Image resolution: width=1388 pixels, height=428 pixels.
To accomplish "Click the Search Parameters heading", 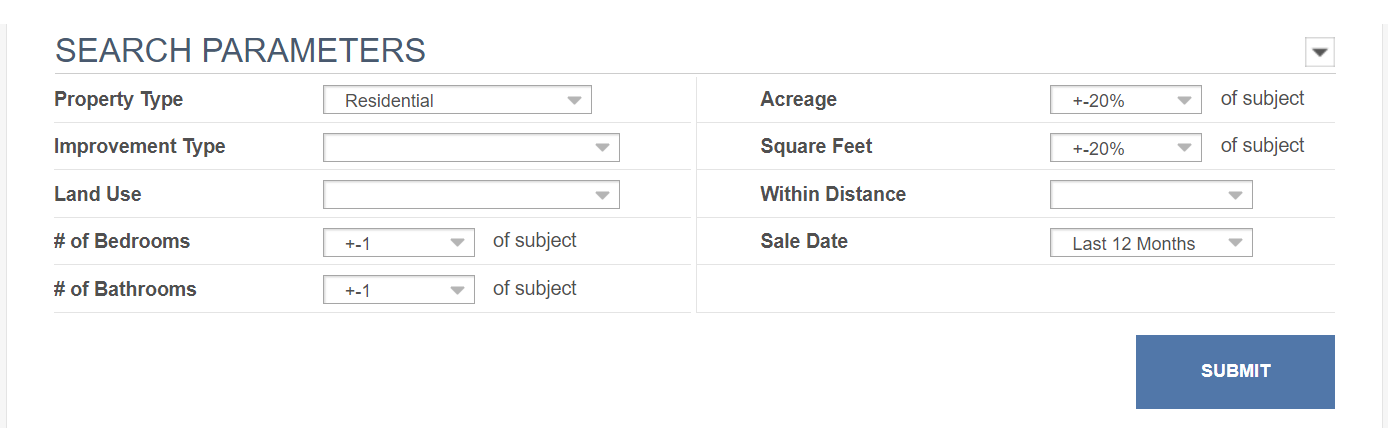I will click(240, 50).
